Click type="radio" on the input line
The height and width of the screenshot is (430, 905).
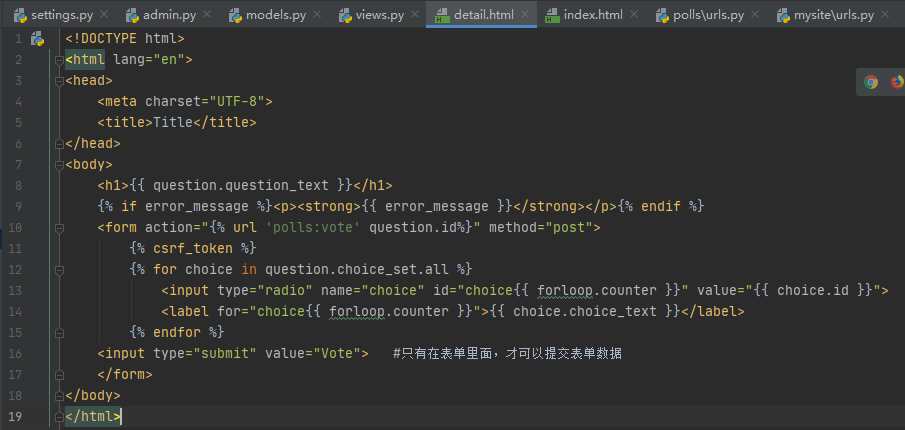(265, 290)
